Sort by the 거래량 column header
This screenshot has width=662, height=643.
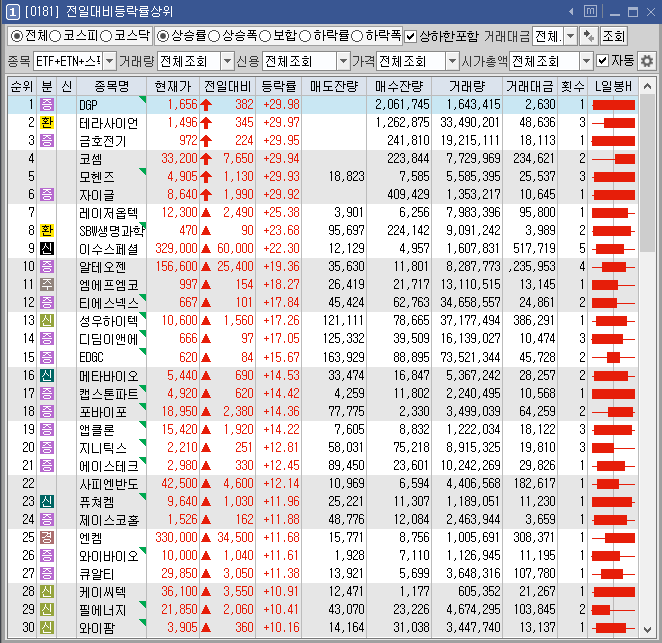coord(467,87)
